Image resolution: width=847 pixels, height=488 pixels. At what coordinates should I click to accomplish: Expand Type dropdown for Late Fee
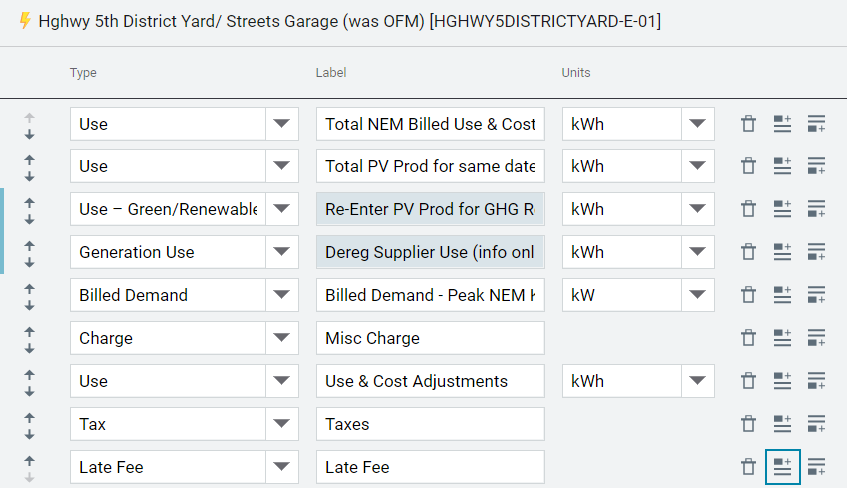tap(281, 467)
